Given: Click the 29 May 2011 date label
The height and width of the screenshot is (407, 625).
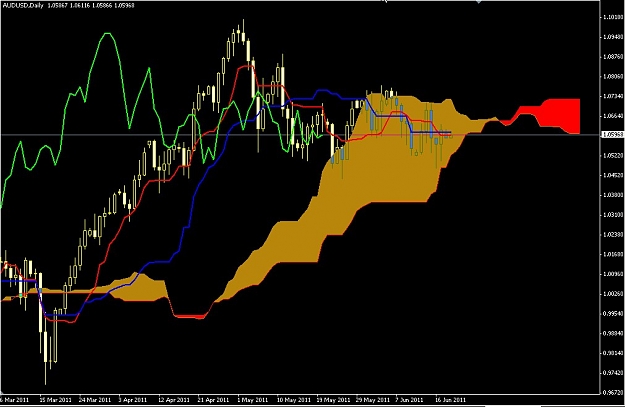Looking at the screenshot, I should tap(373, 399).
